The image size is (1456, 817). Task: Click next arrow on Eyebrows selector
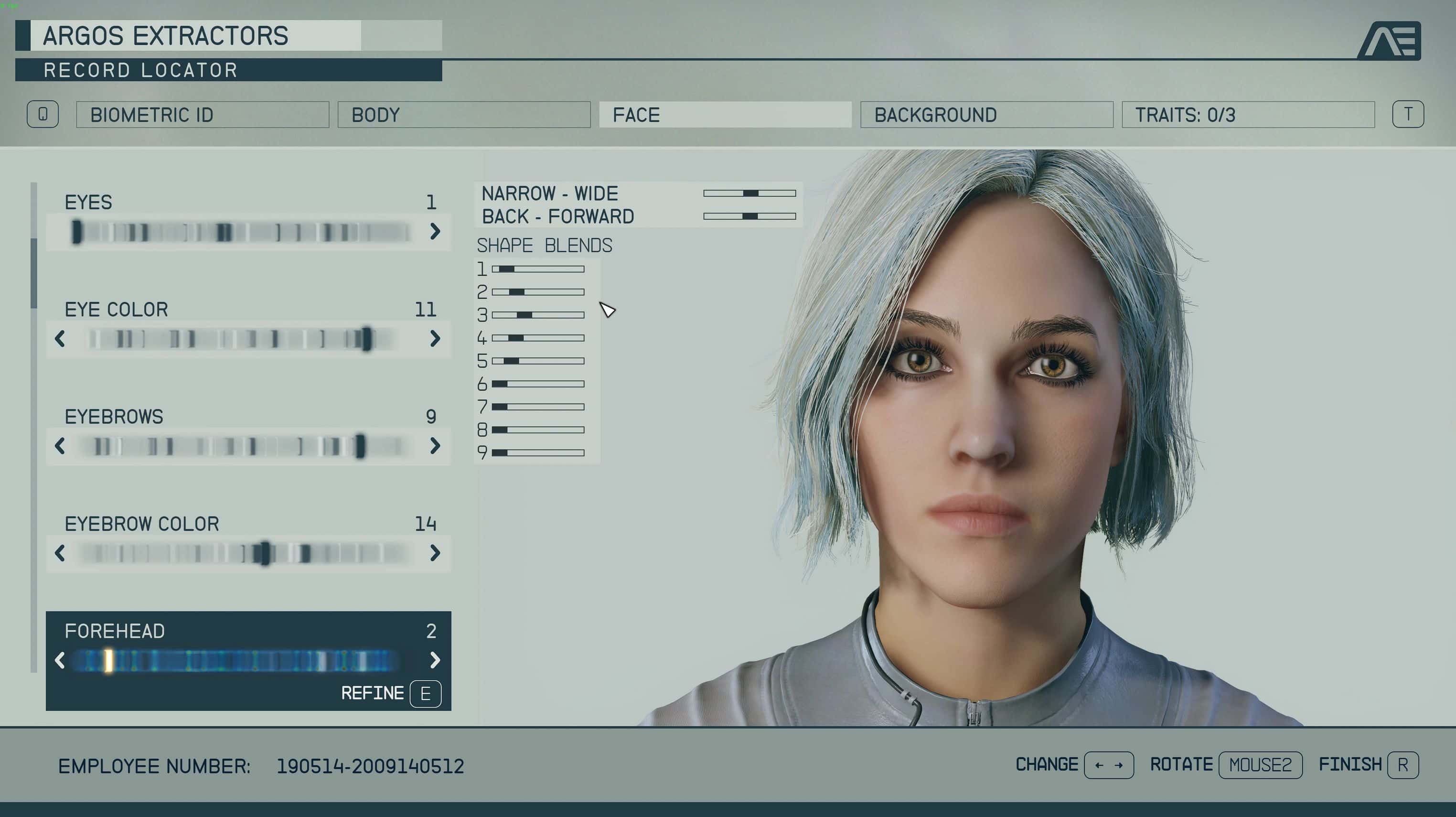434,446
